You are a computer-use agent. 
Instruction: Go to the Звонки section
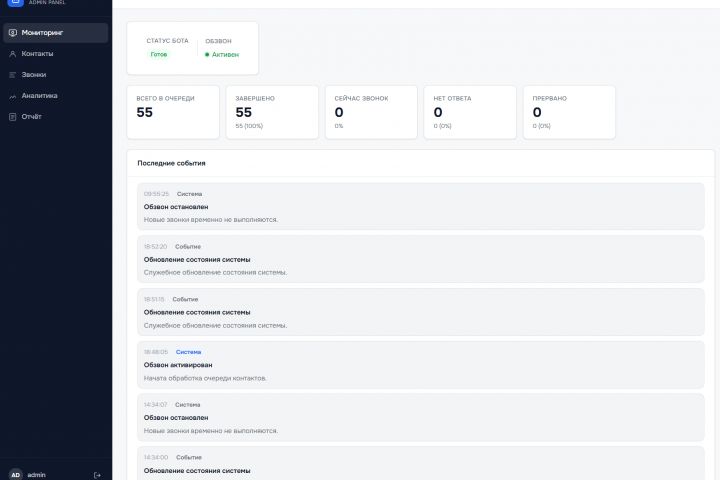34,75
